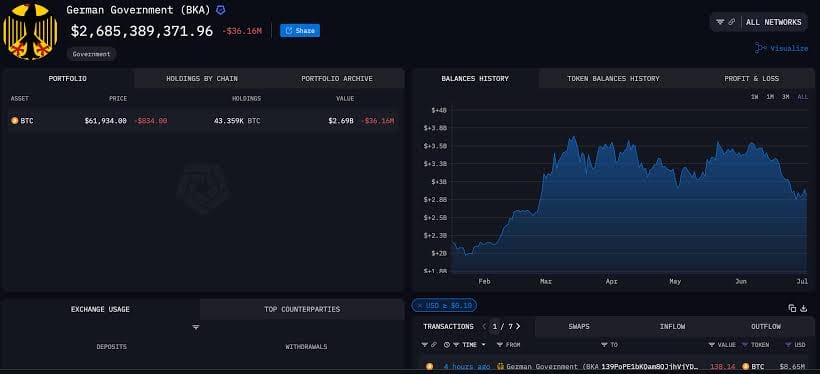Remove the USD ≥ $0.10 filter chip
Image resolution: width=820 pixels, height=374 pixels.
(420, 305)
